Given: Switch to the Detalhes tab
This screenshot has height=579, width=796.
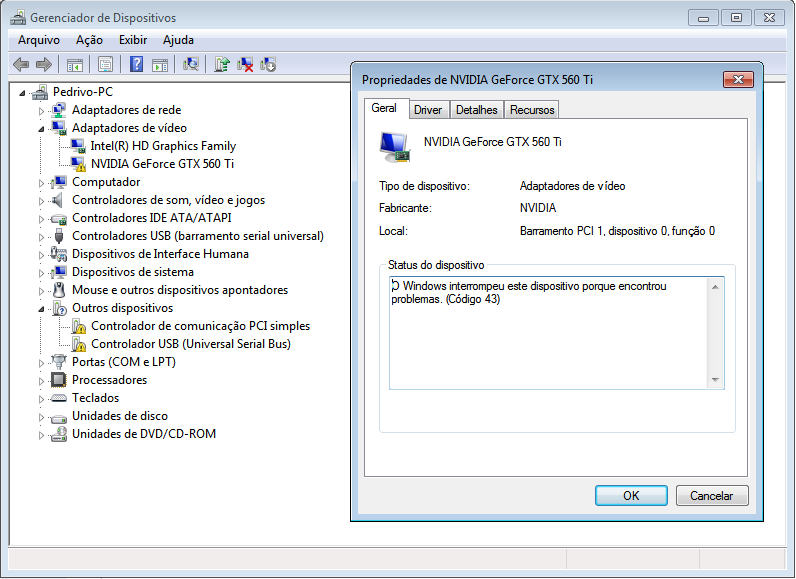Looking at the screenshot, I should [476, 110].
